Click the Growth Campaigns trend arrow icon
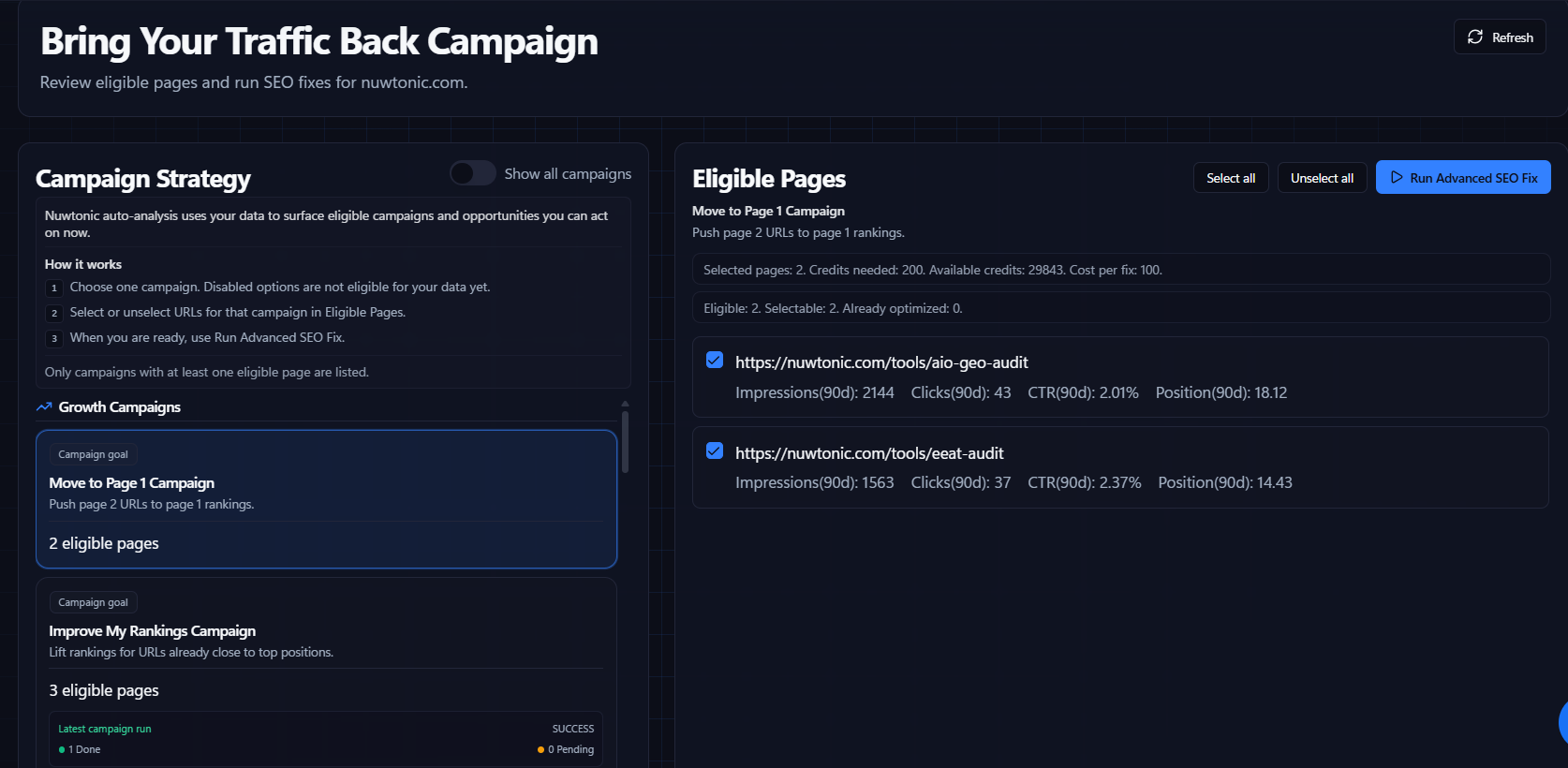The height and width of the screenshot is (768, 1568). pos(44,406)
